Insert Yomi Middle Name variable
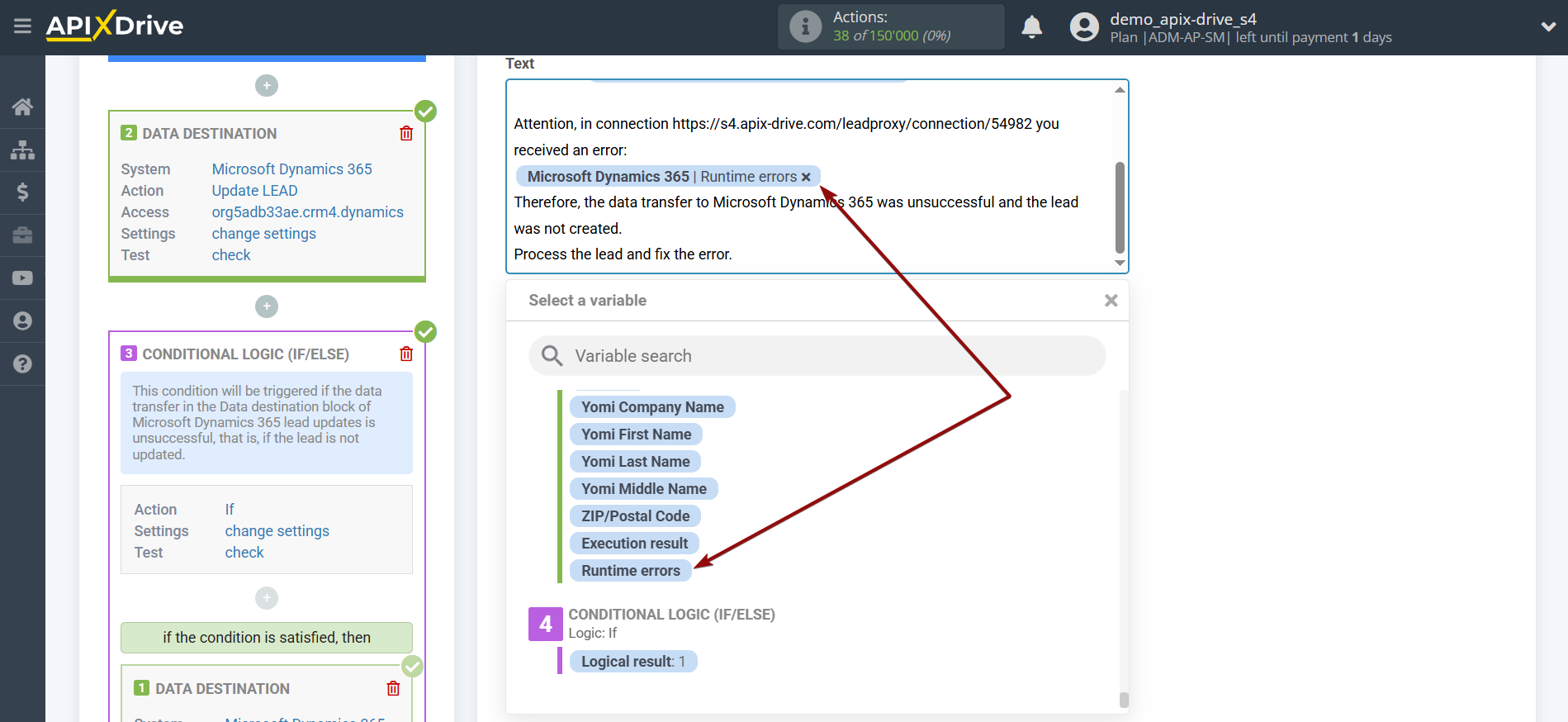Viewport: 1568px width, 722px height. [x=644, y=489]
